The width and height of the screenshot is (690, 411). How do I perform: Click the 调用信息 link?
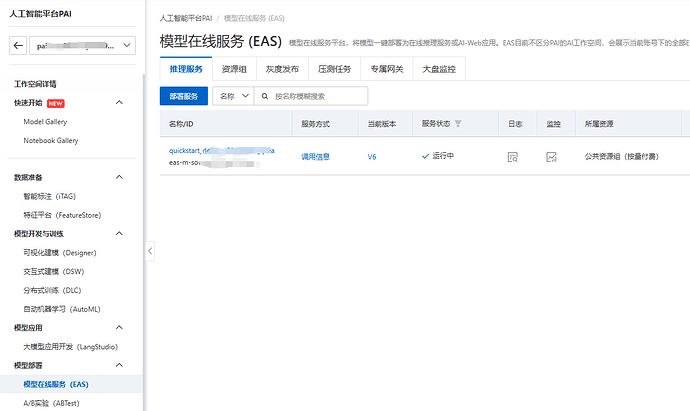click(316, 157)
